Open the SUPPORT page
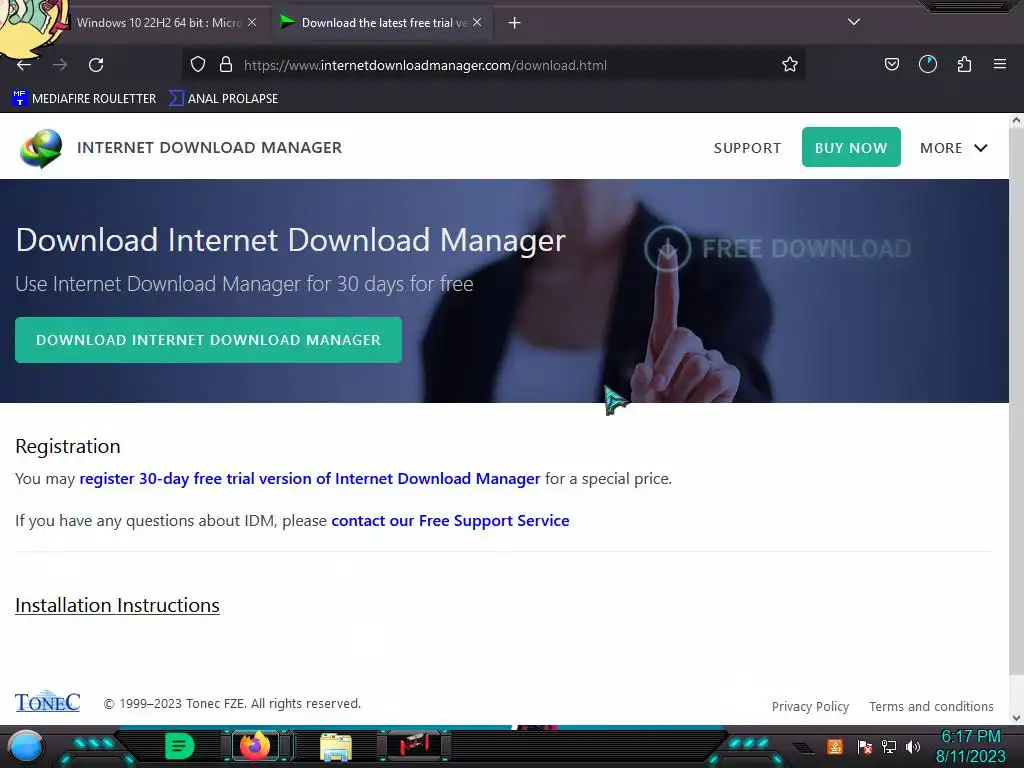Screen dimensions: 1024x768 coord(747,148)
